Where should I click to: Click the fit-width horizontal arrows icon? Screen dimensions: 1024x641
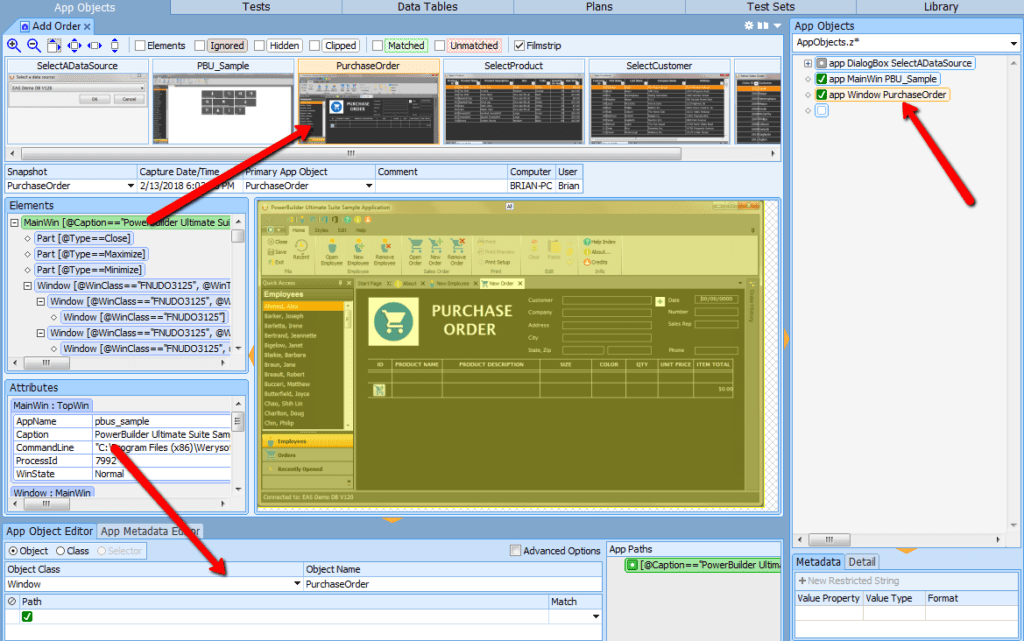click(94, 45)
